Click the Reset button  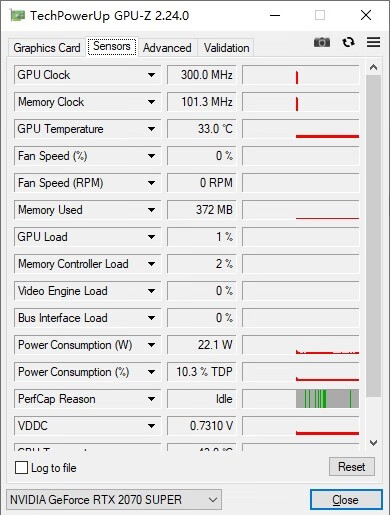pyautogui.click(x=352, y=467)
